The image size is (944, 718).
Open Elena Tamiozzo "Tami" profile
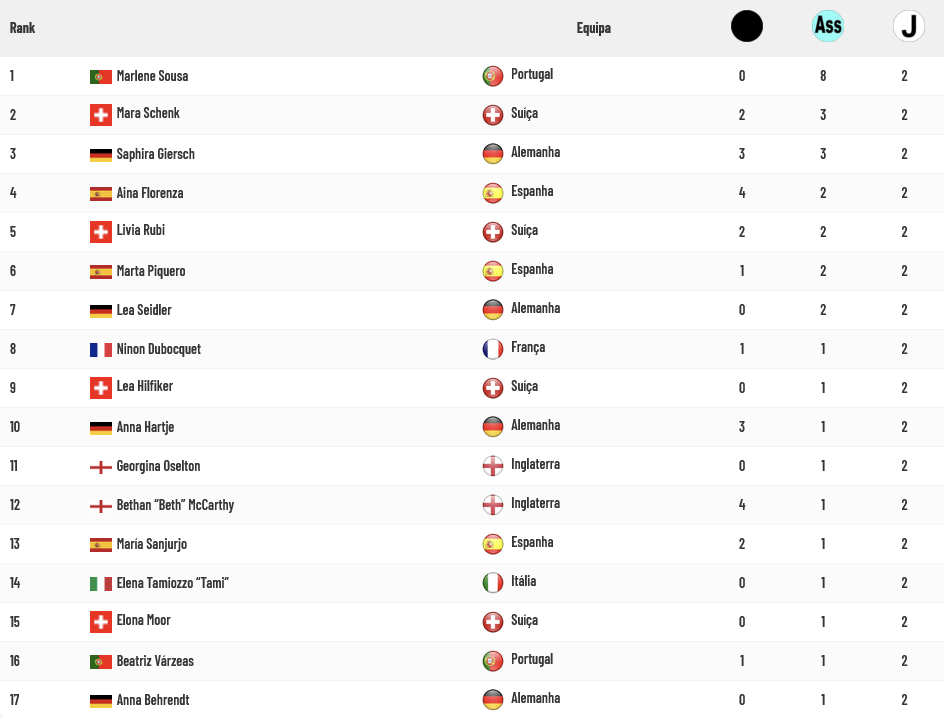pyautogui.click(x=173, y=583)
